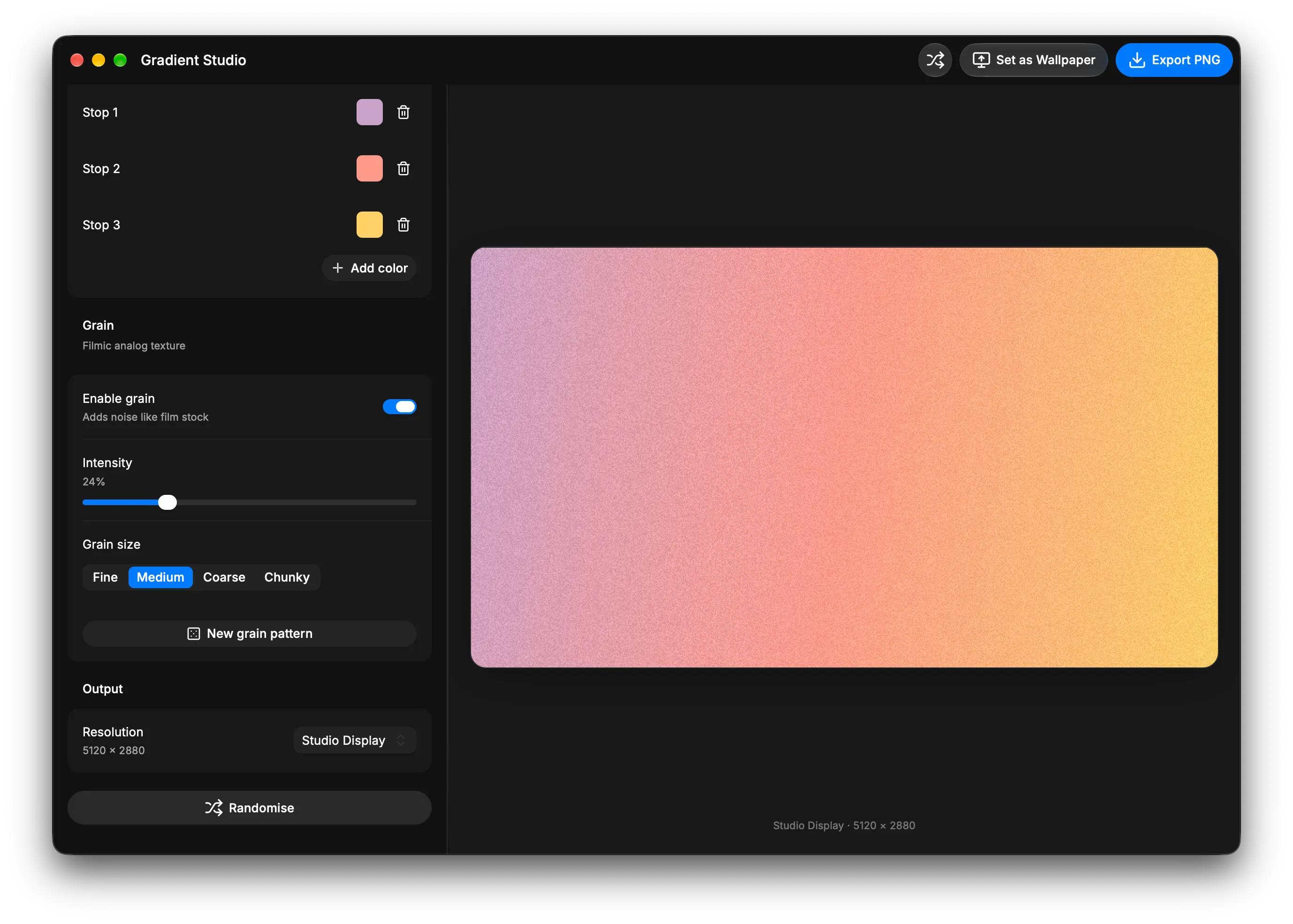Click the Intensity slider handle
This screenshot has height=924, width=1293.
167,502
